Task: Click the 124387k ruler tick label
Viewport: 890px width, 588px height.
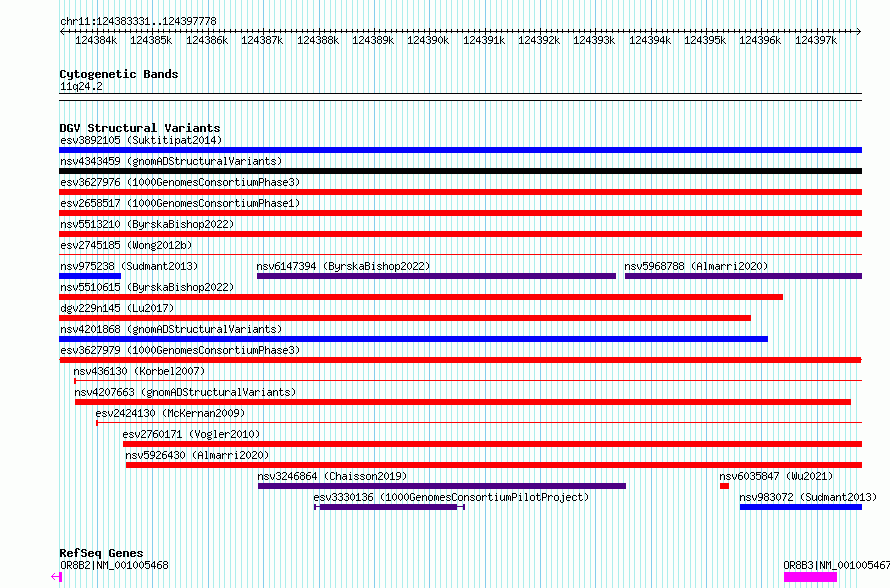Action: (x=262, y=40)
